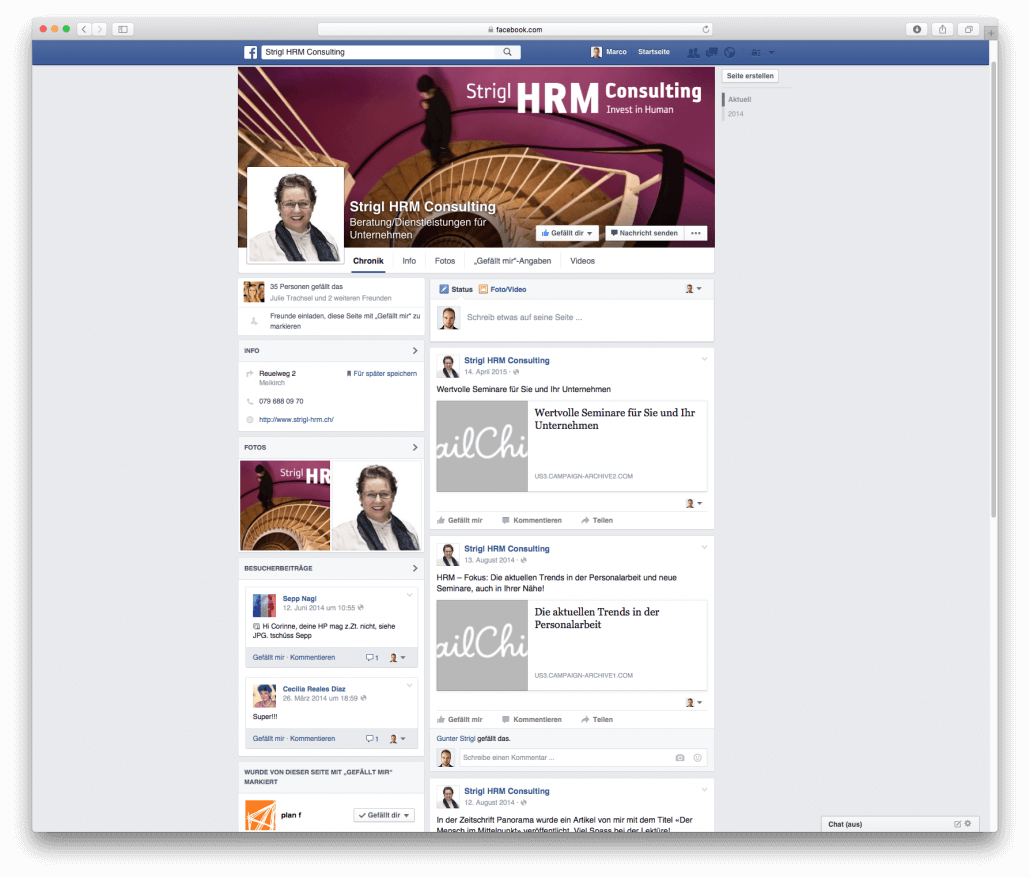Open options chevron on 14. April 2015 post
The height and width of the screenshot is (878, 1030).
[704, 359]
